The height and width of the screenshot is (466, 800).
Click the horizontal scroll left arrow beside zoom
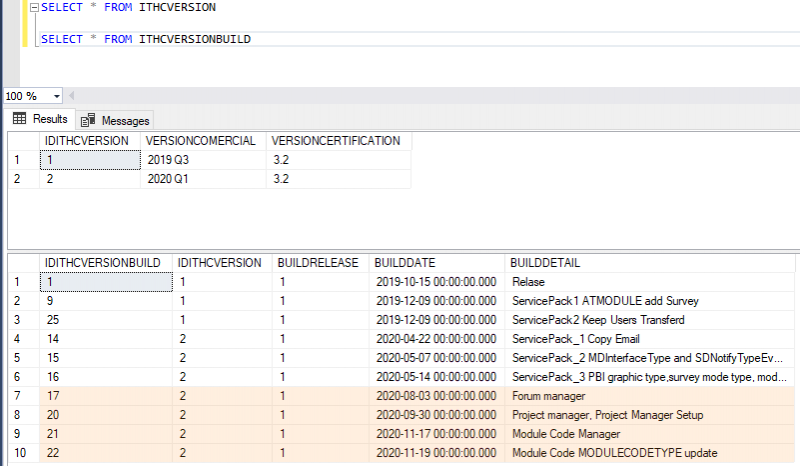pos(71,95)
